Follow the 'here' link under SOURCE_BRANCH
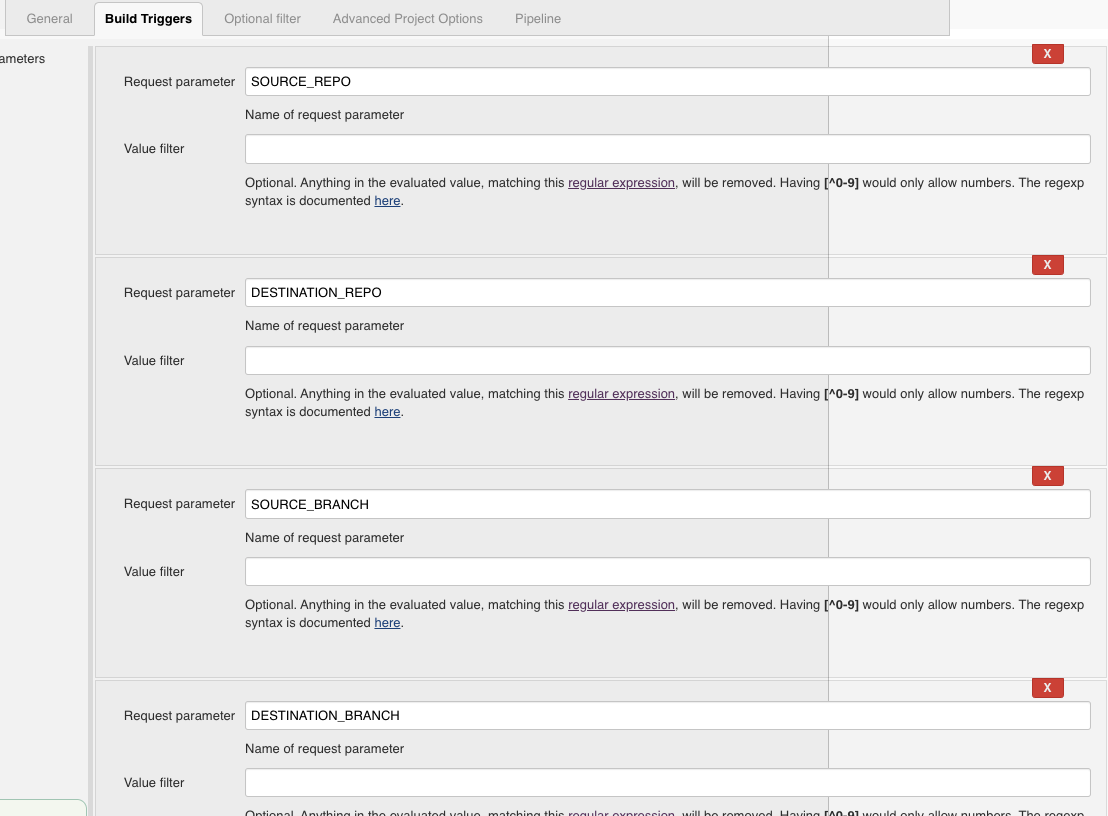The width and height of the screenshot is (1108, 816). point(387,623)
